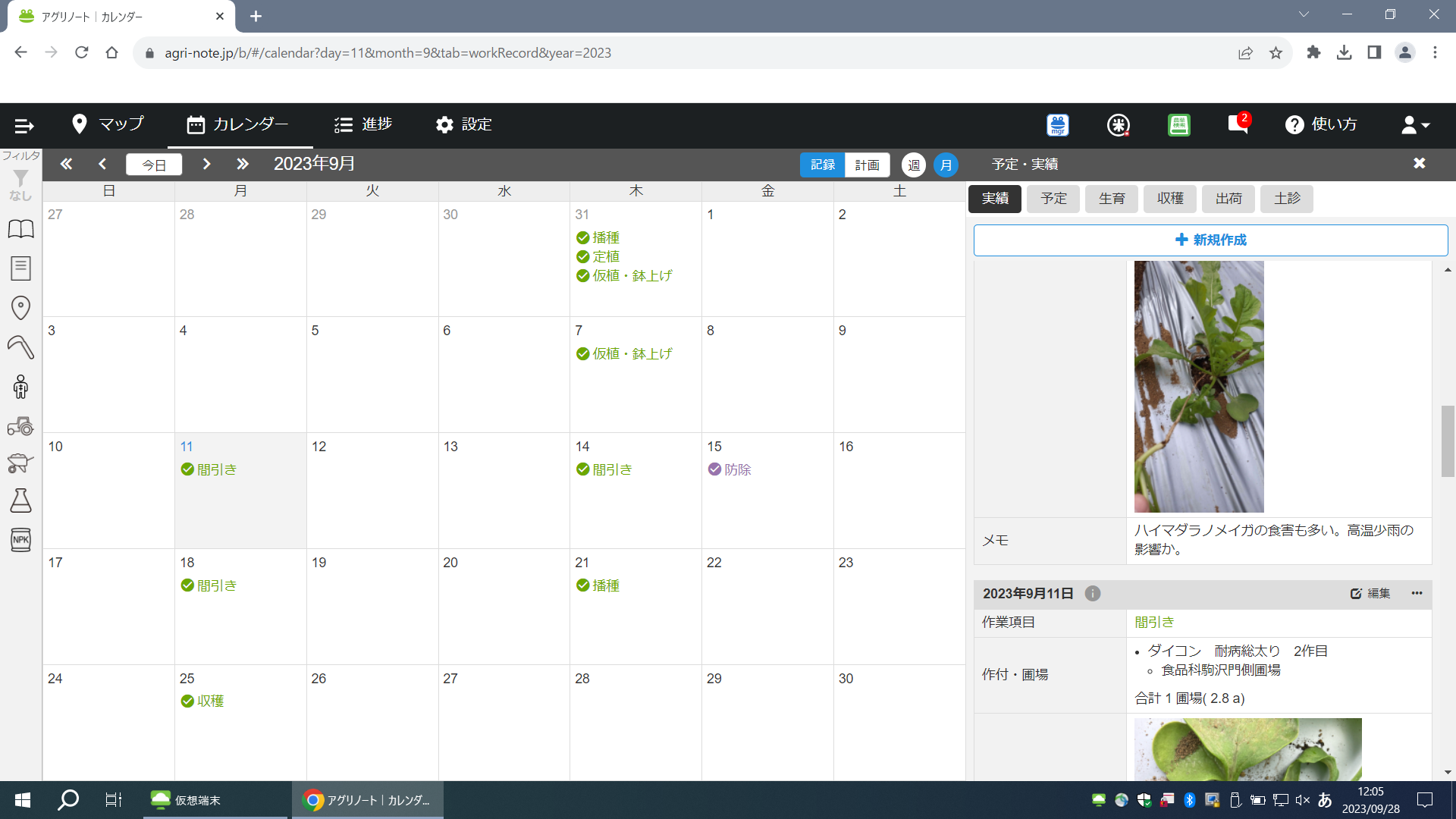Select the NPK fertilizer sidebar icon

pyautogui.click(x=20, y=539)
